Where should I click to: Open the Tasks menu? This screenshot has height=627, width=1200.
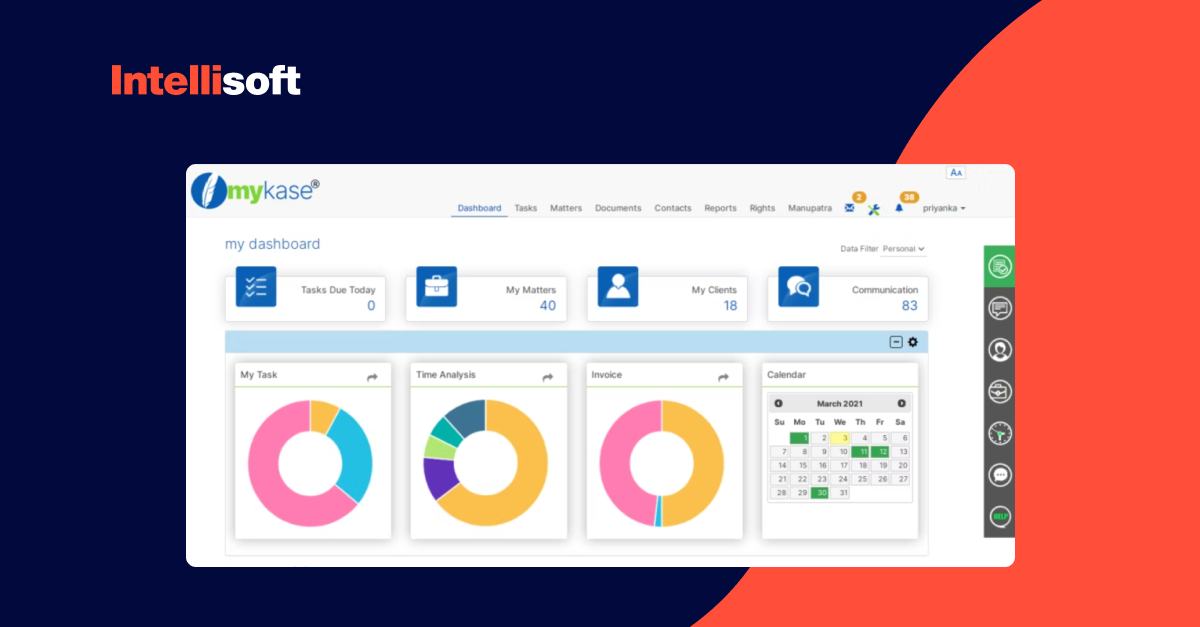tap(526, 208)
